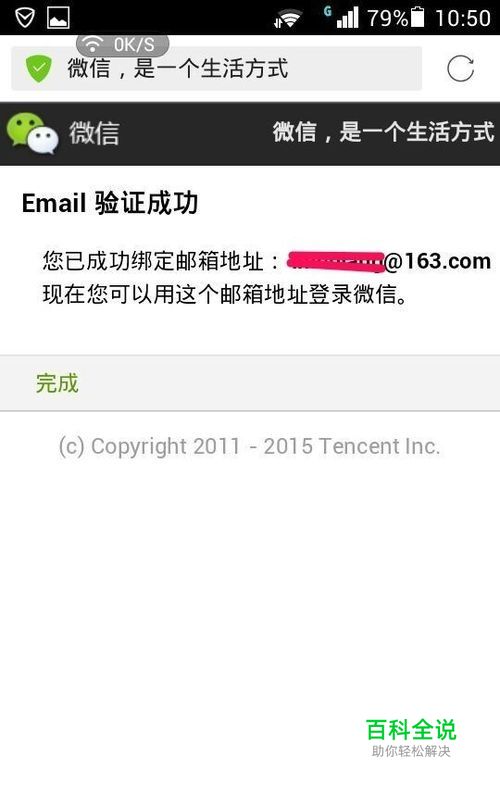Tap the 79% battery percentage text
This screenshot has height=790, width=500.
[x=387, y=19]
